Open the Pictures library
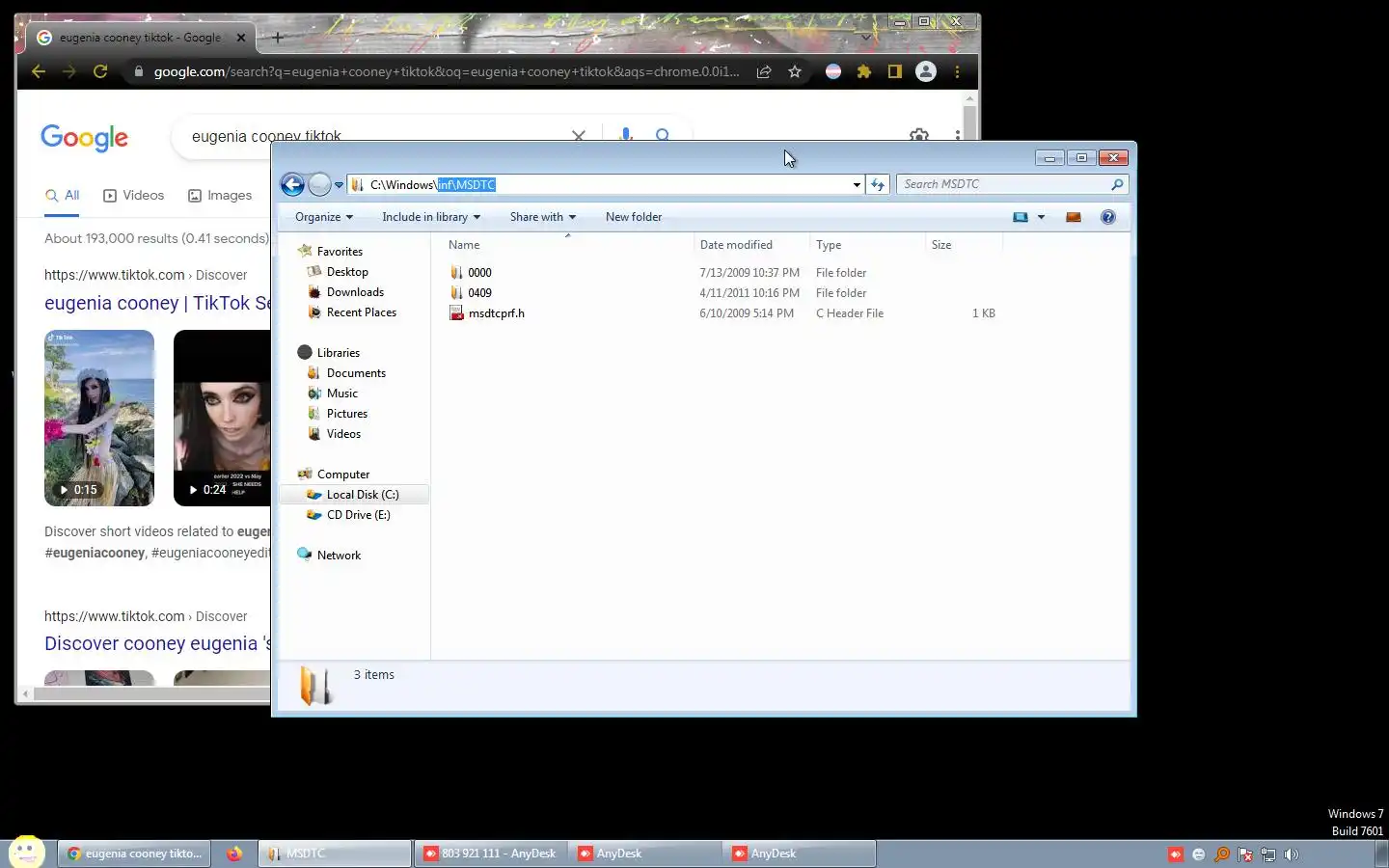1389x868 pixels. (x=338, y=414)
